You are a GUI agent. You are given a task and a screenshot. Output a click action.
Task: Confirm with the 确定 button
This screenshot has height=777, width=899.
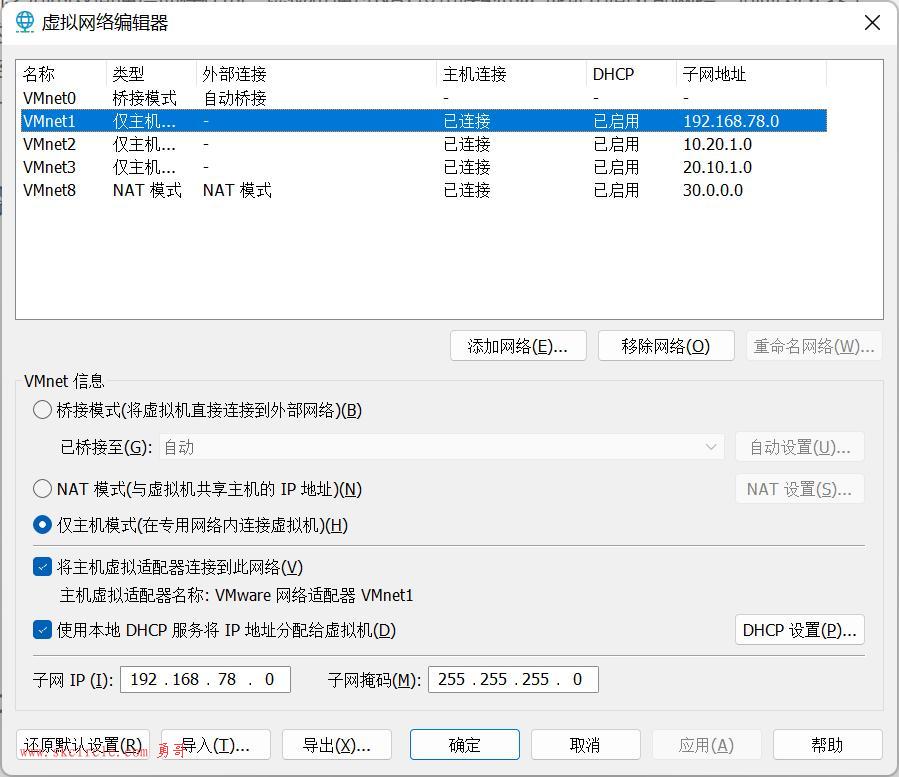point(465,745)
